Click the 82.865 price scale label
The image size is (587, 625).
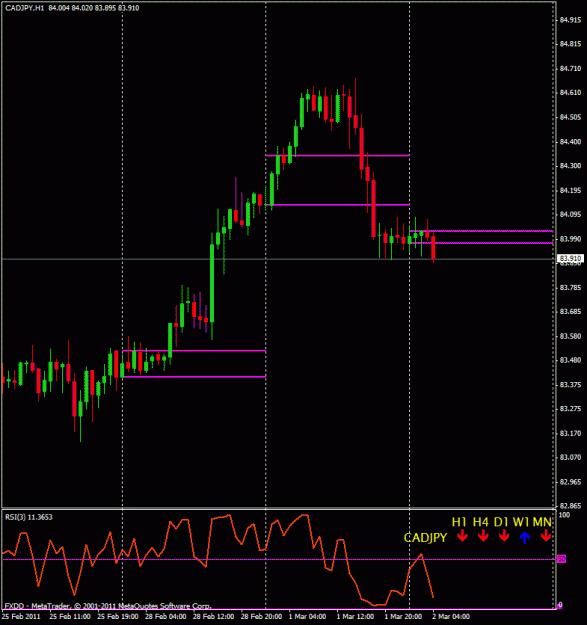[x=570, y=505]
